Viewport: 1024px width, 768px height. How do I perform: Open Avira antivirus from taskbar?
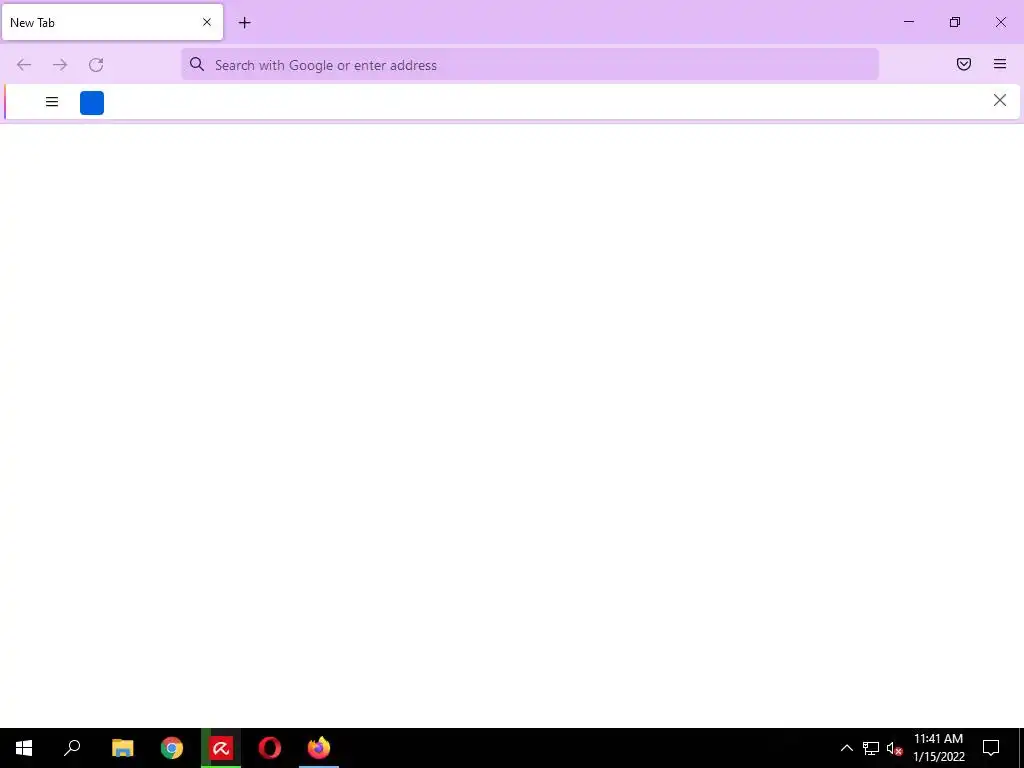[x=221, y=748]
